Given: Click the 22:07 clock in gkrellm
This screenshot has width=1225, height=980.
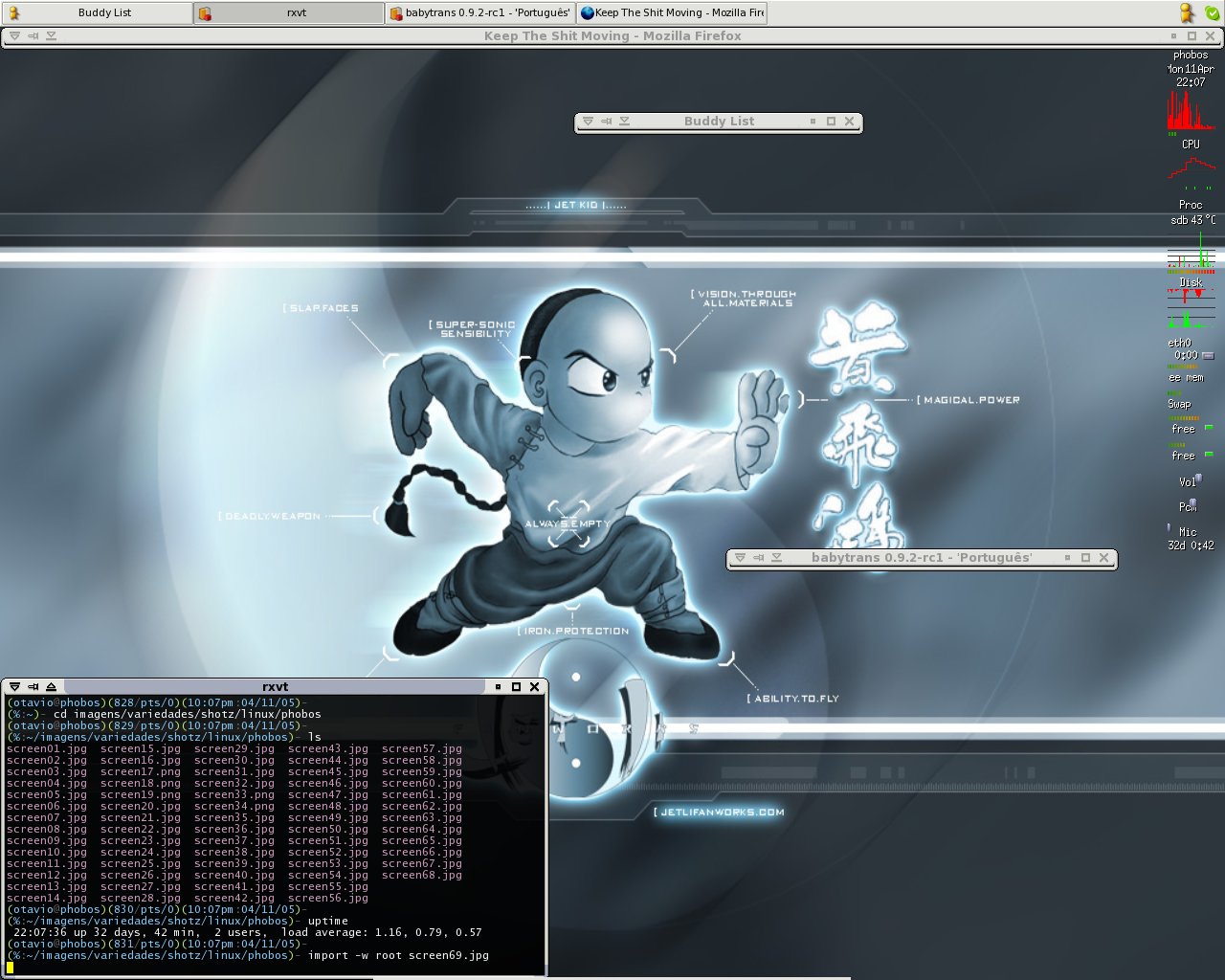Looking at the screenshot, I should [1191, 82].
